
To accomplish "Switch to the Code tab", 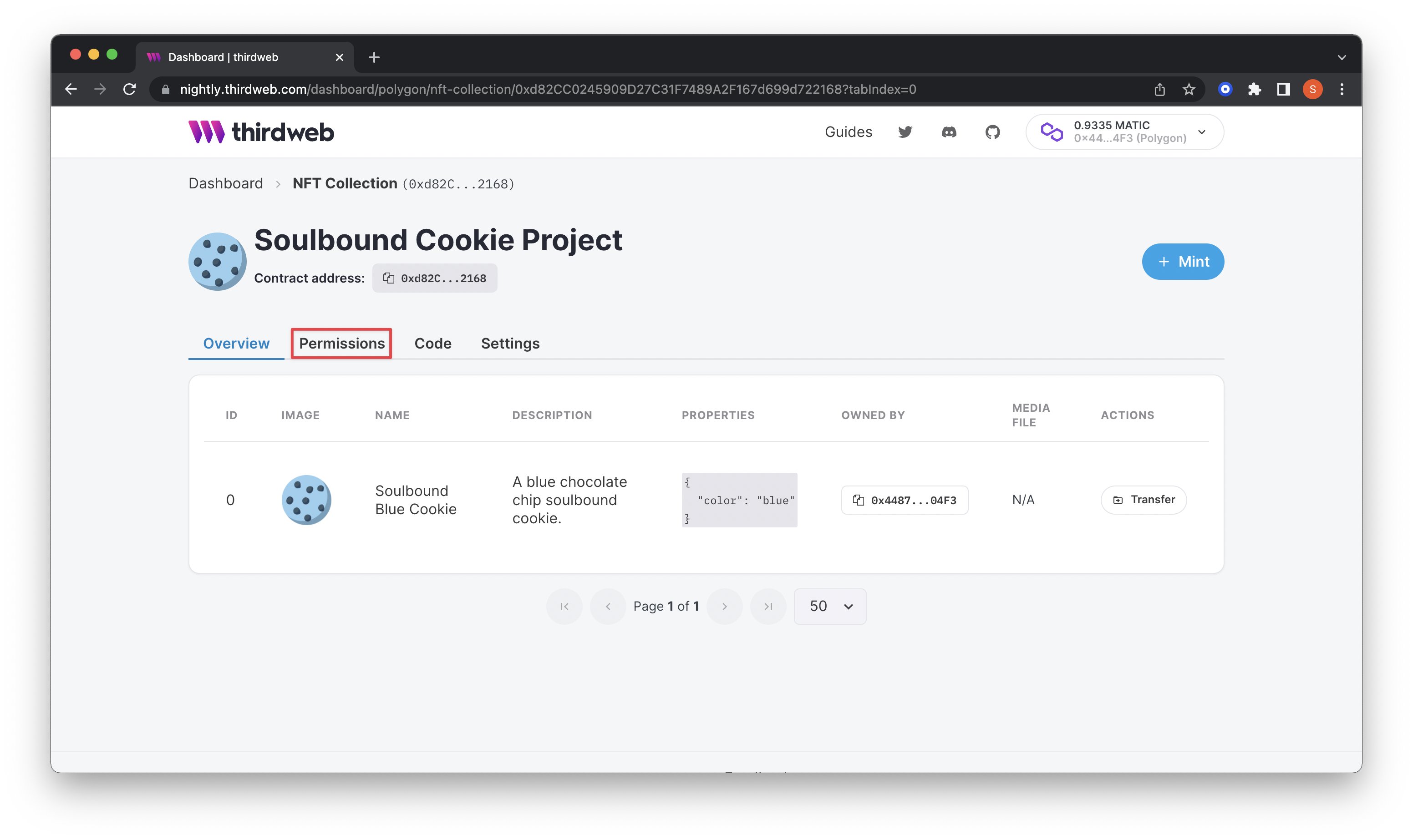I will click(x=432, y=343).
